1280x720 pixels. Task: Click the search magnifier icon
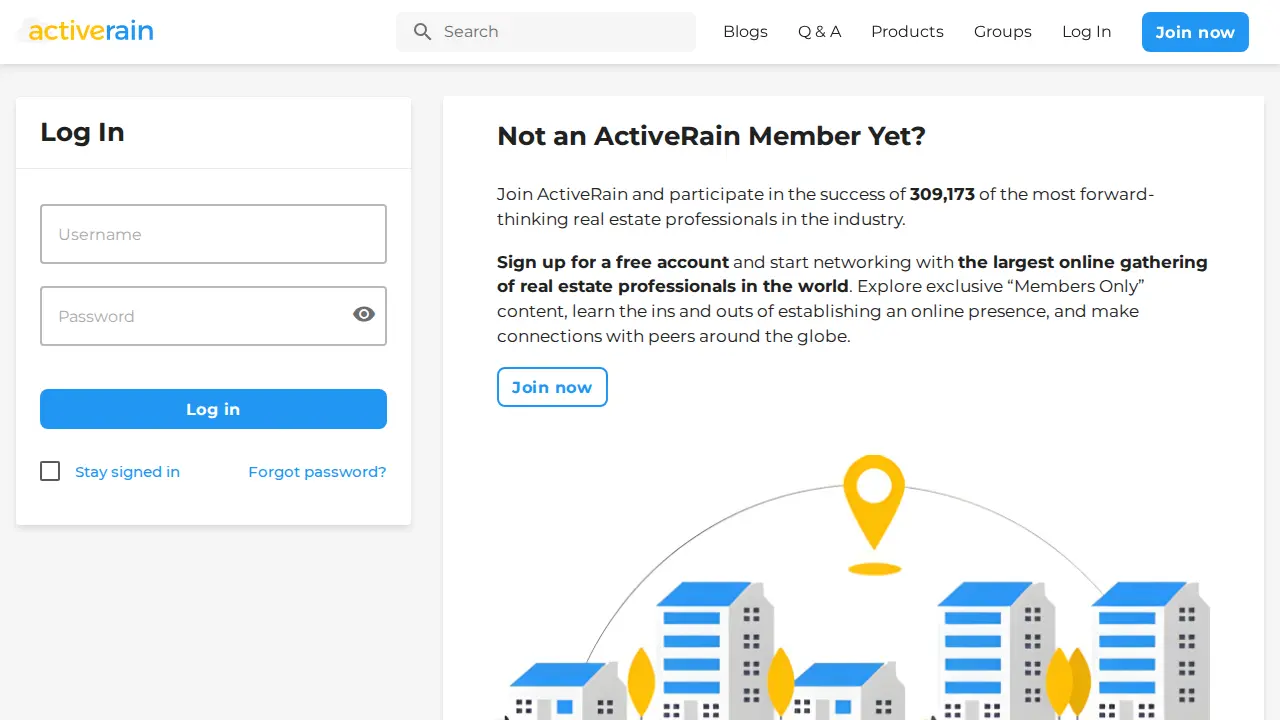point(423,32)
